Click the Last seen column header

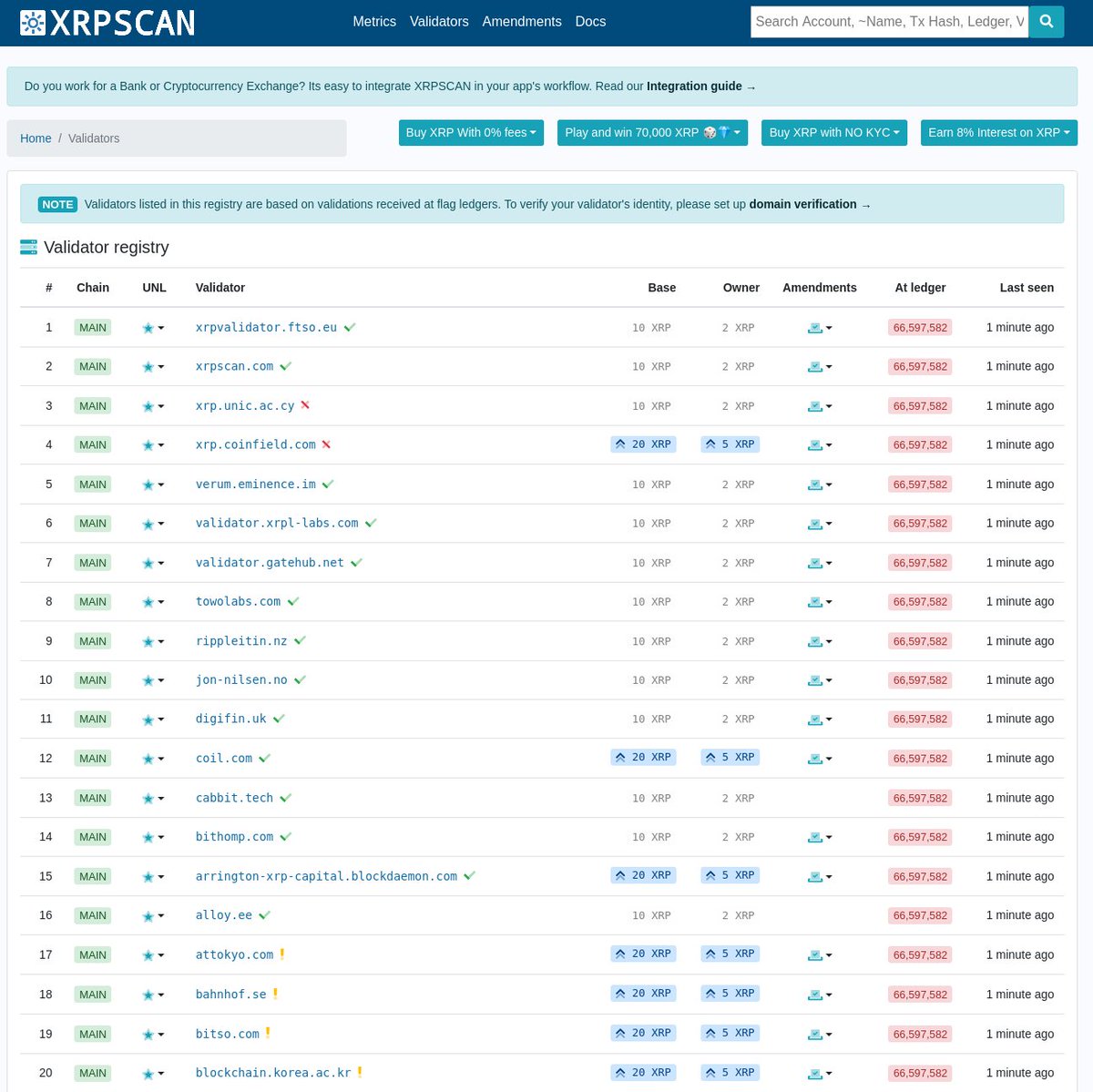pyautogui.click(x=1027, y=288)
